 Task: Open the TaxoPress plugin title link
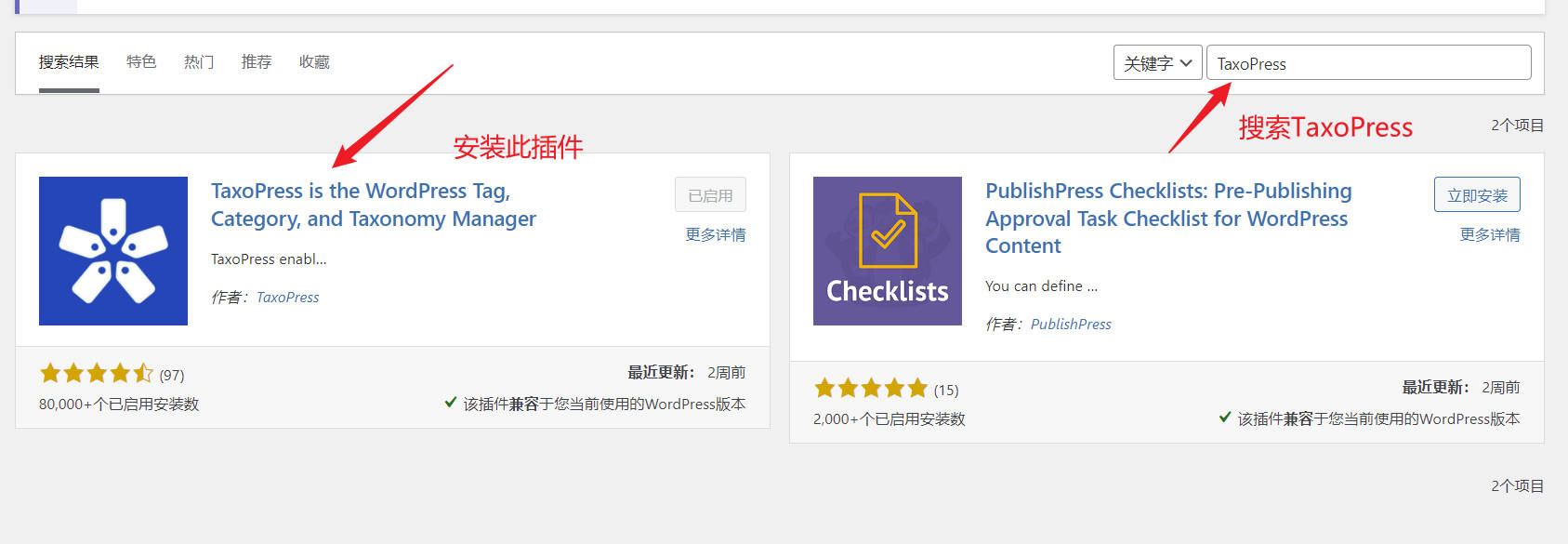(373, 205)
